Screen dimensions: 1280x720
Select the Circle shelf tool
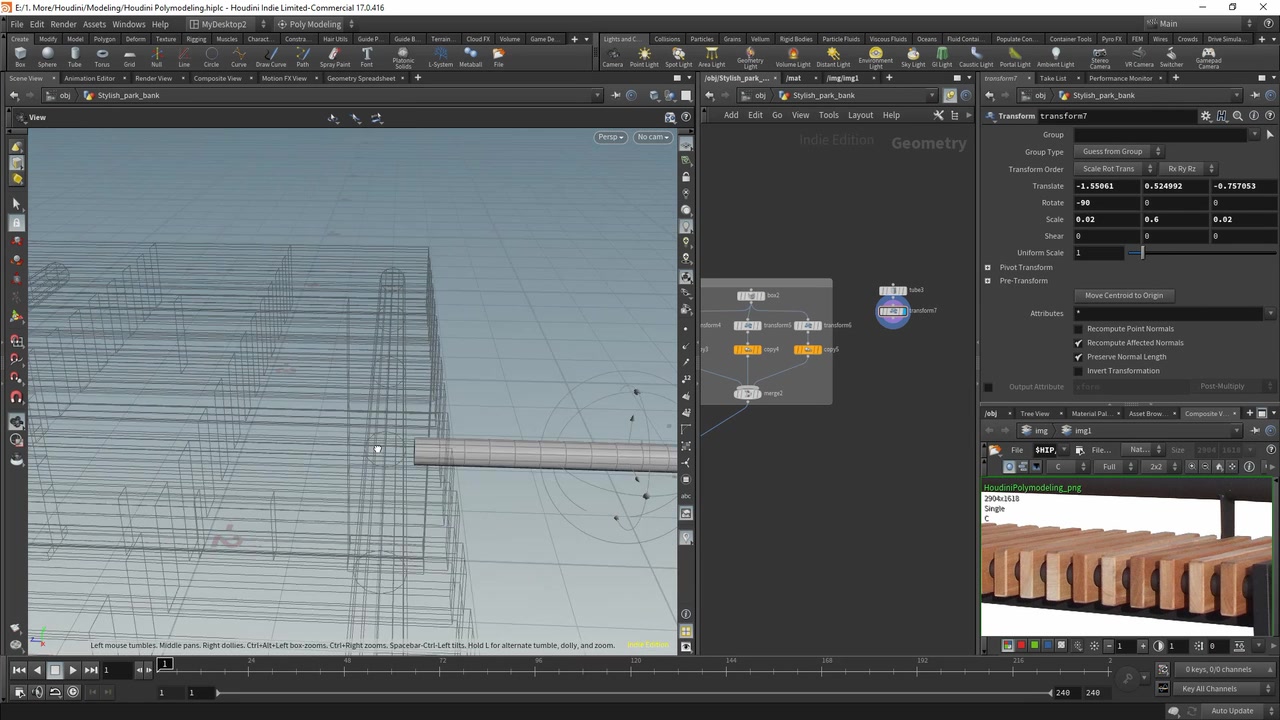pyautogui.click(x=211, y=57)
